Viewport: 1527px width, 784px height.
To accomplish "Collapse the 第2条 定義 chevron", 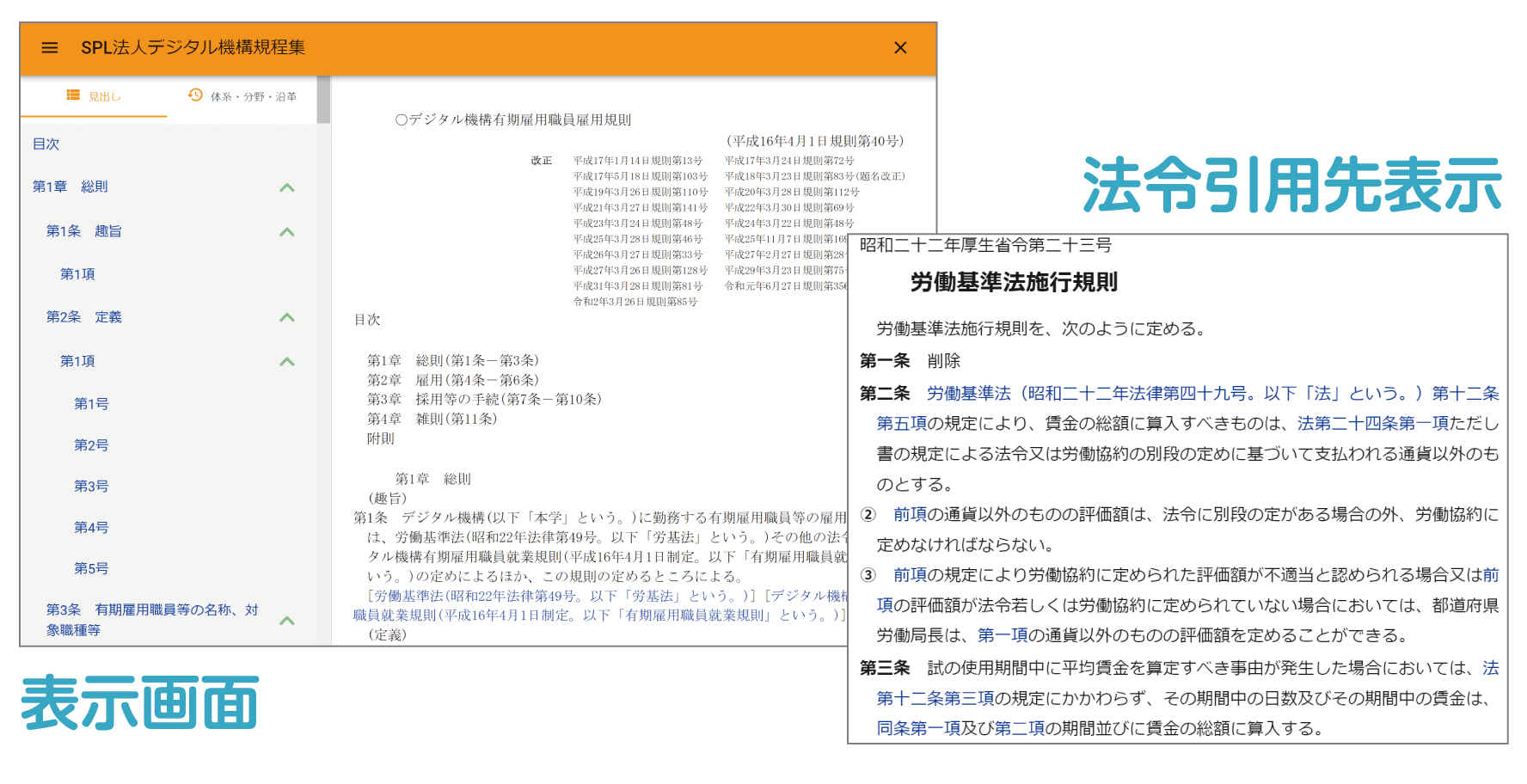I will click(x=287, y=317).
